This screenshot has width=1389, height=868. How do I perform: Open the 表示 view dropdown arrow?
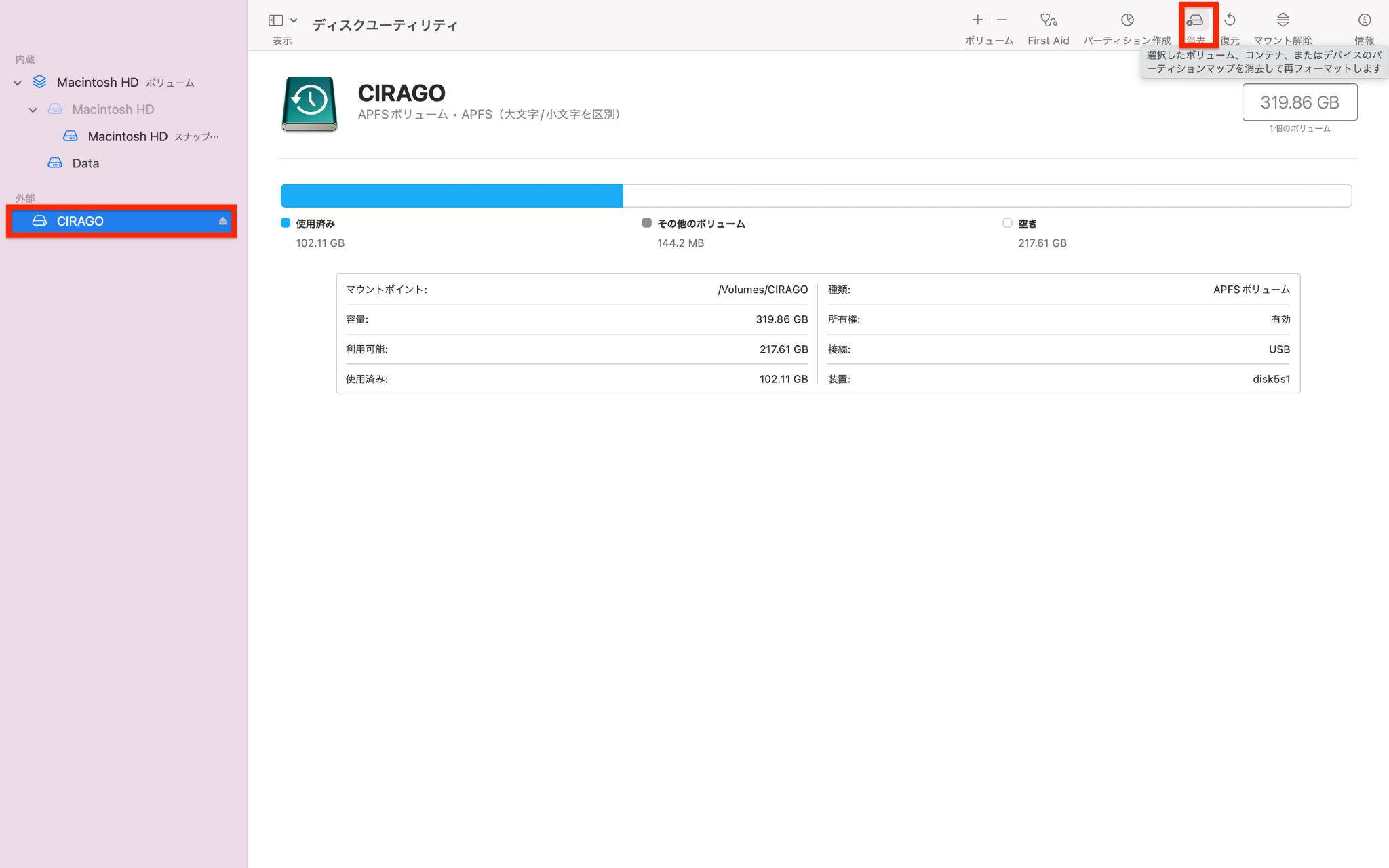point(293,20)
